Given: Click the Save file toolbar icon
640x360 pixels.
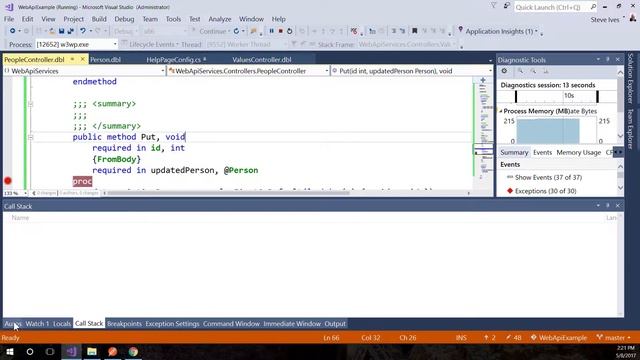Looking at the screenshot, I should click(x=61, y=31).
